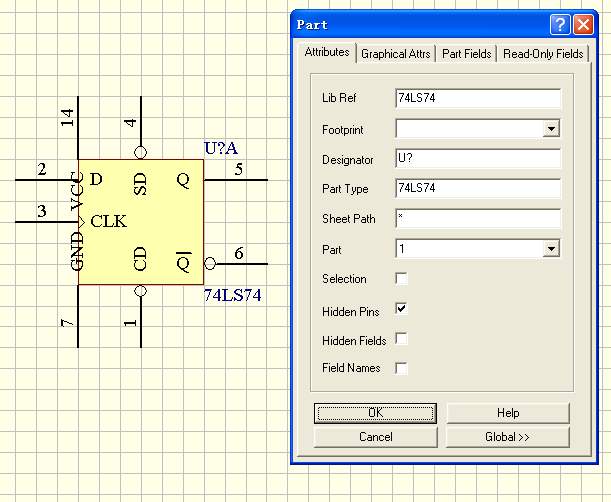This screenshot has width=611, height=502.
Task: Toggle the Selection checkbox
Action: pos(401,279)
